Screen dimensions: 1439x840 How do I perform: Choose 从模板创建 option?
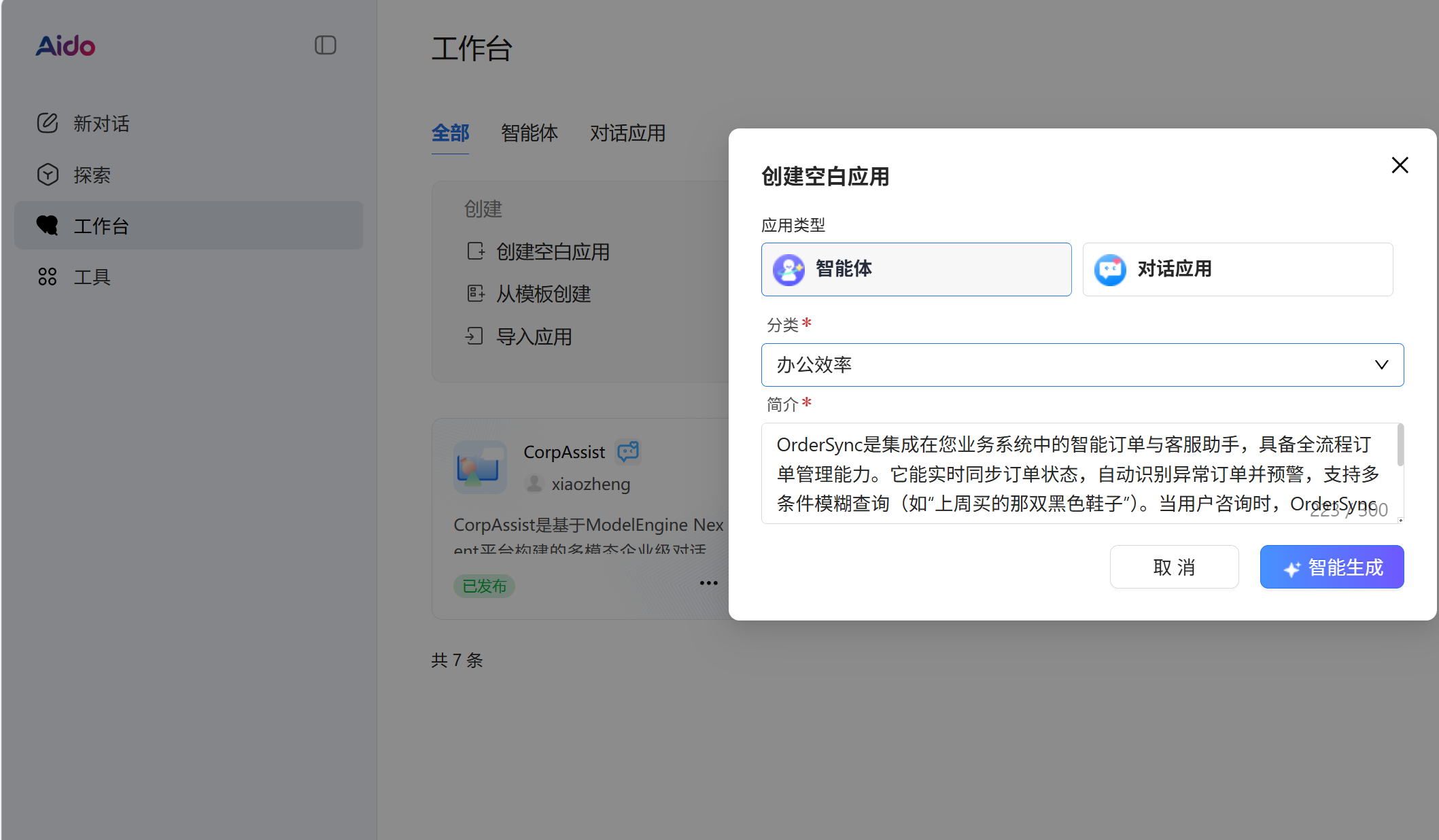[x=543, y=294]
